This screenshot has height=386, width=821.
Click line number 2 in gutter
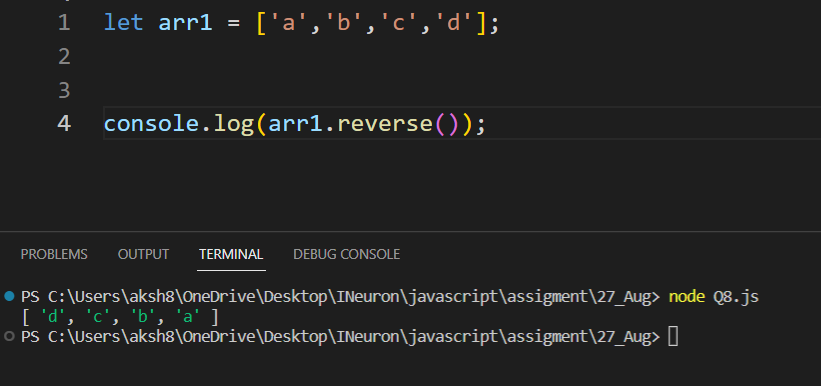pos(64,57)
